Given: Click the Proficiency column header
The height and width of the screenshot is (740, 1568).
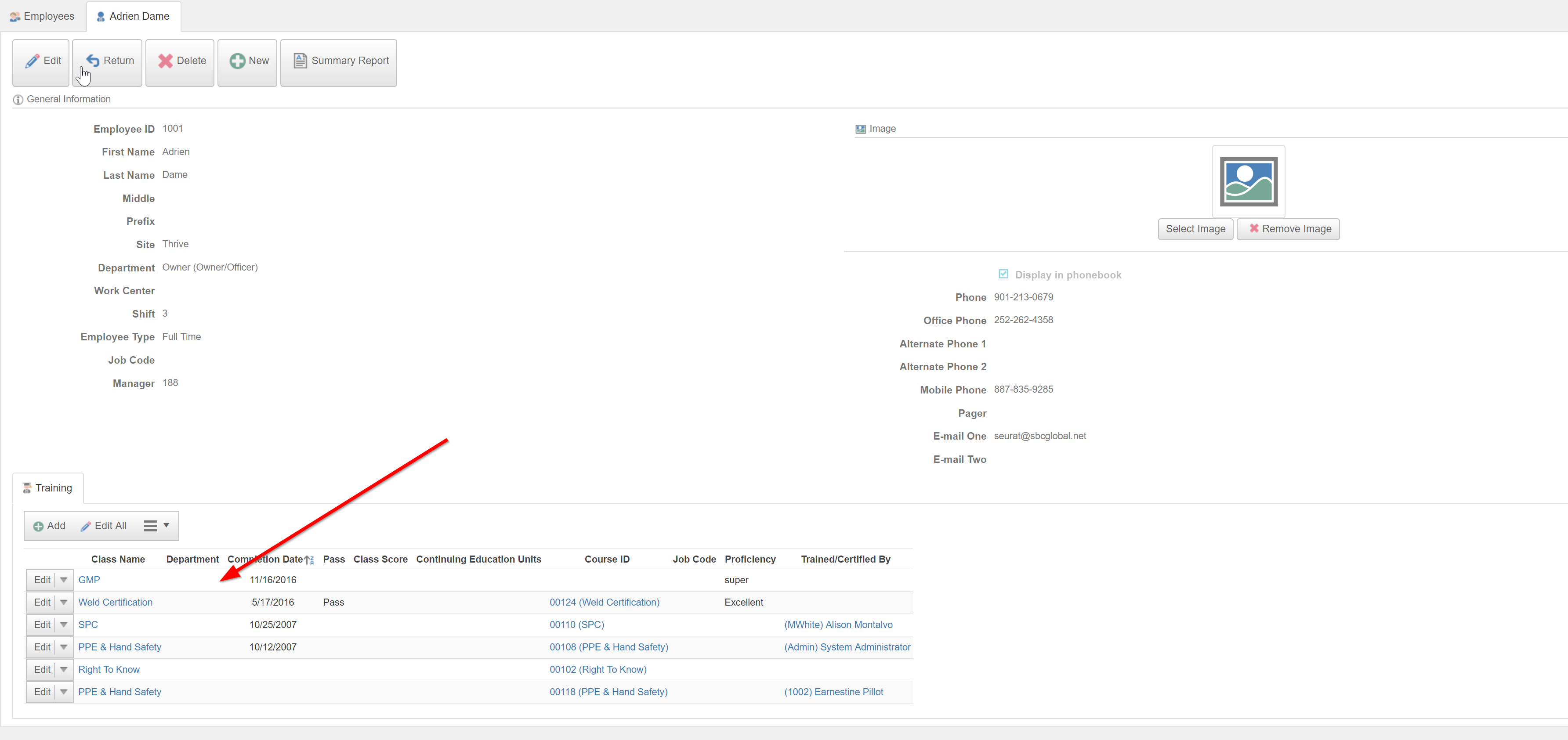Looking at the screenshot, I should pos(750,560).
